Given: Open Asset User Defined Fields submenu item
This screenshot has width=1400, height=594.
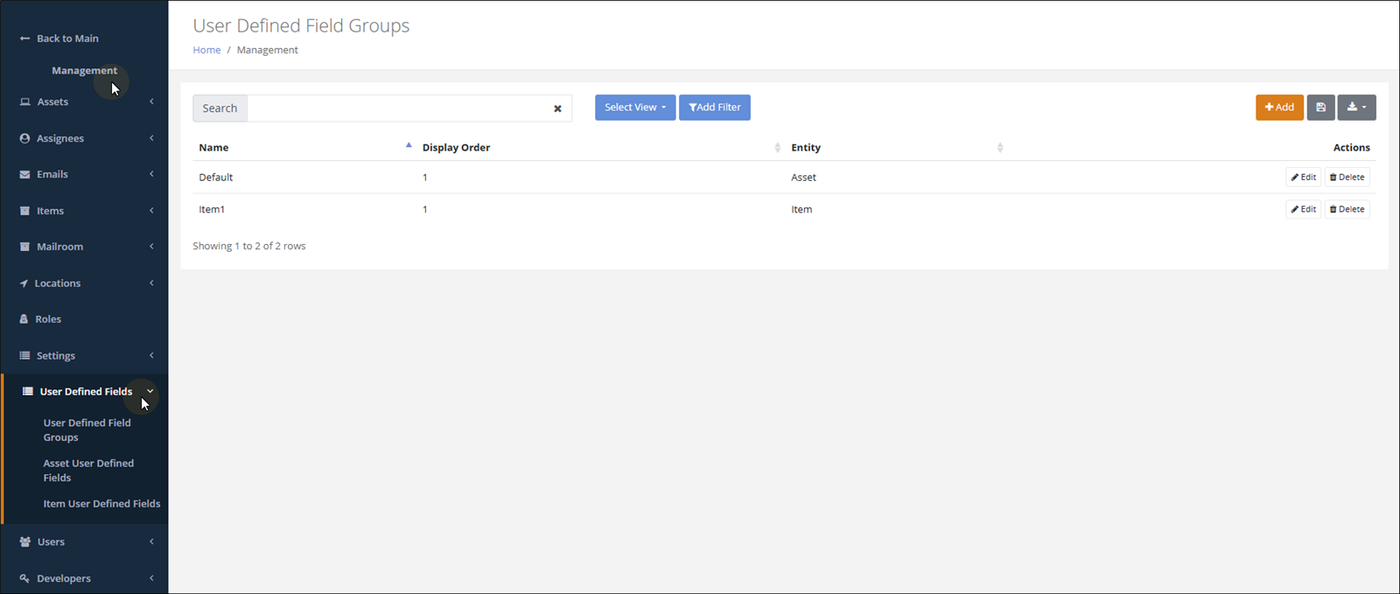Looking at the screenshot, I should 88,470.
